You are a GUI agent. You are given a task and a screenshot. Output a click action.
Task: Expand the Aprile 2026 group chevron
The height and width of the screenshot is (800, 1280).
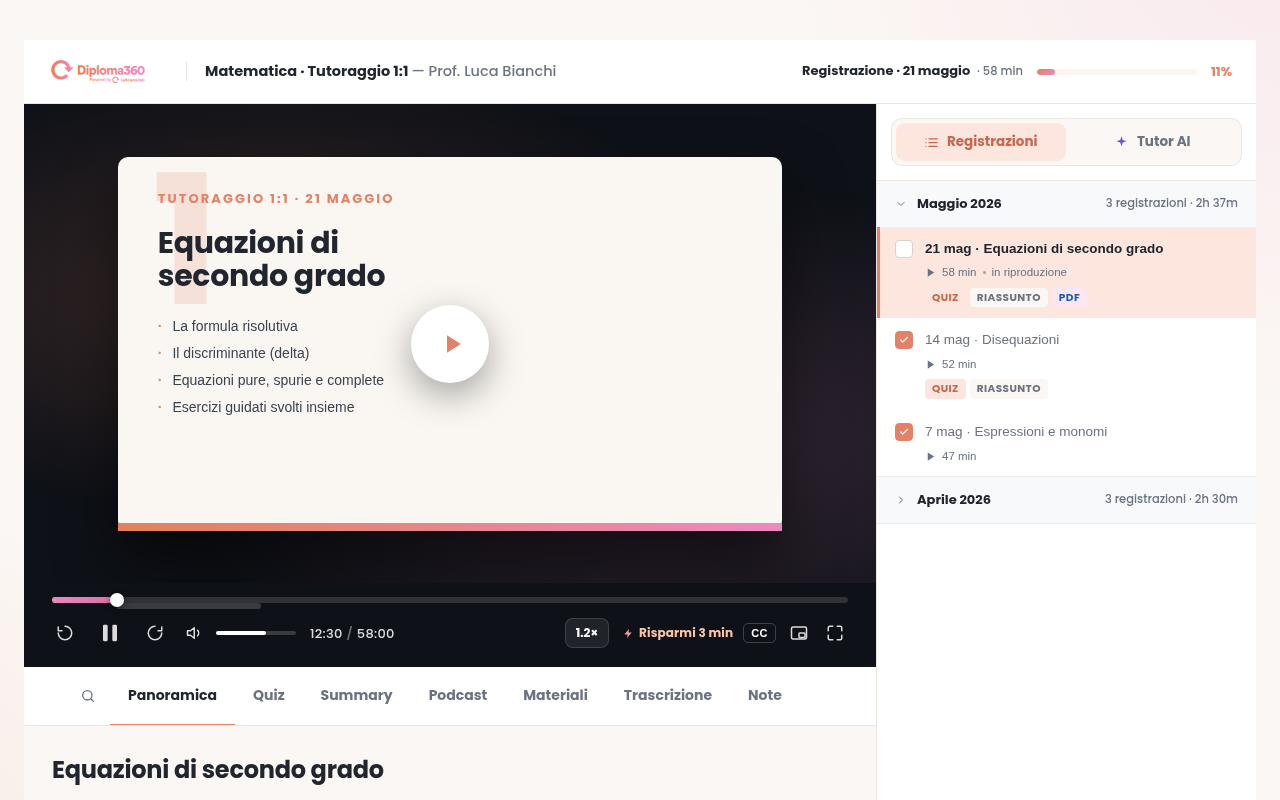(901, 500)
